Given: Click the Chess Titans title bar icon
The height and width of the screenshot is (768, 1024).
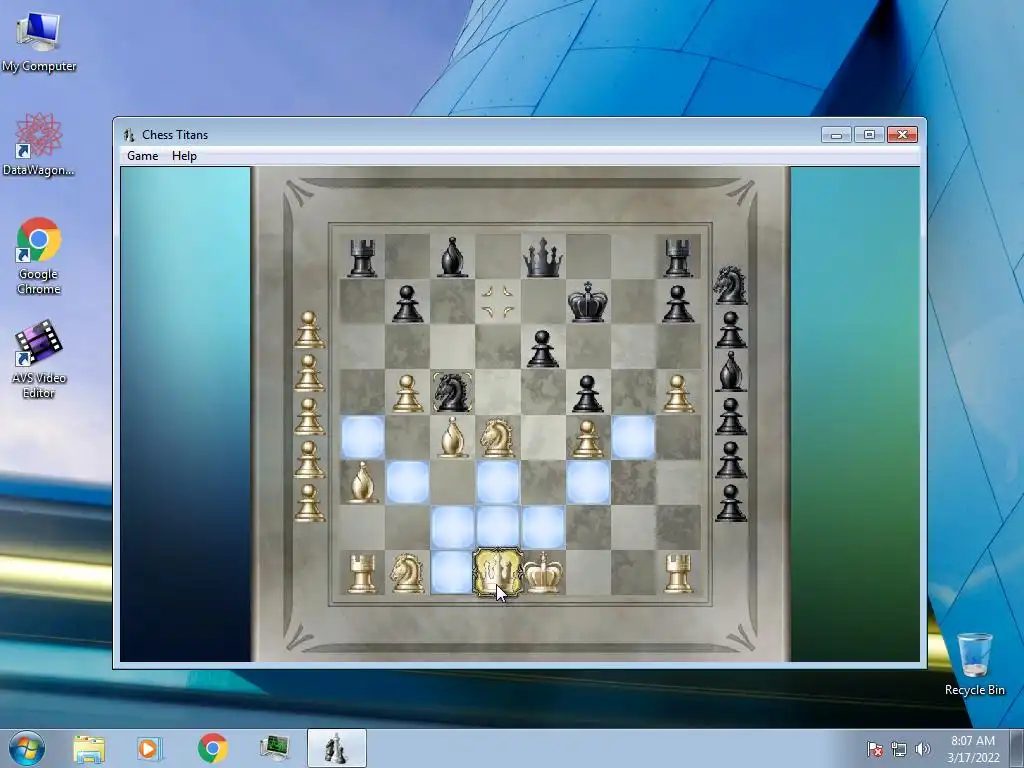Looking at the screenshot, I should (x=129, y=135).
